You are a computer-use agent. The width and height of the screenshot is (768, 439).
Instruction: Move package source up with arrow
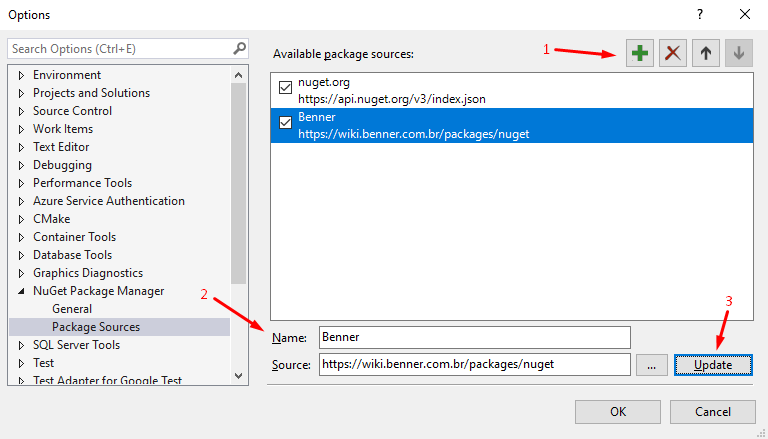pos(706,53)
